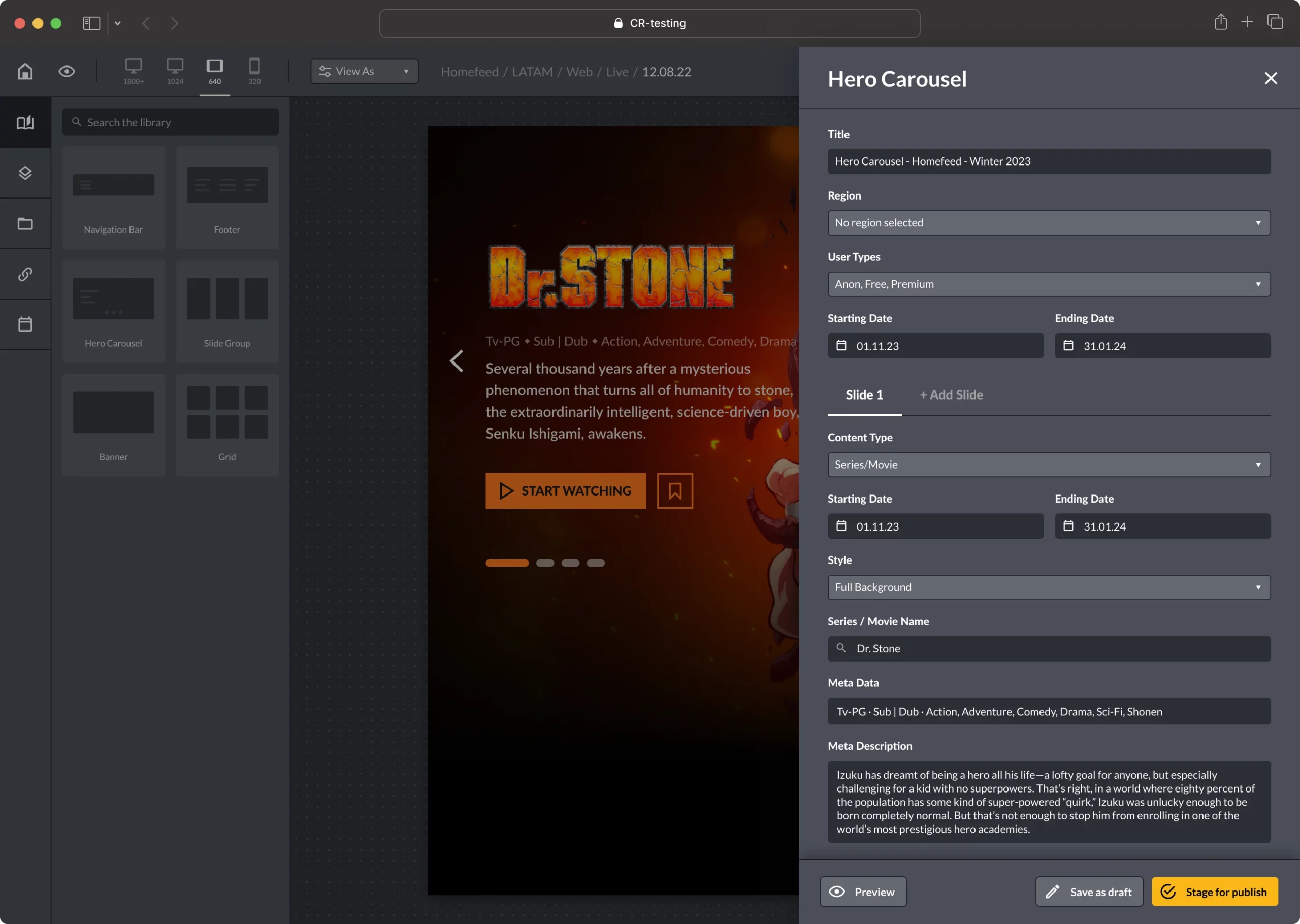Click calendar icon in slide Starting Date
The image size is (1300, 924).
point(841,526)
